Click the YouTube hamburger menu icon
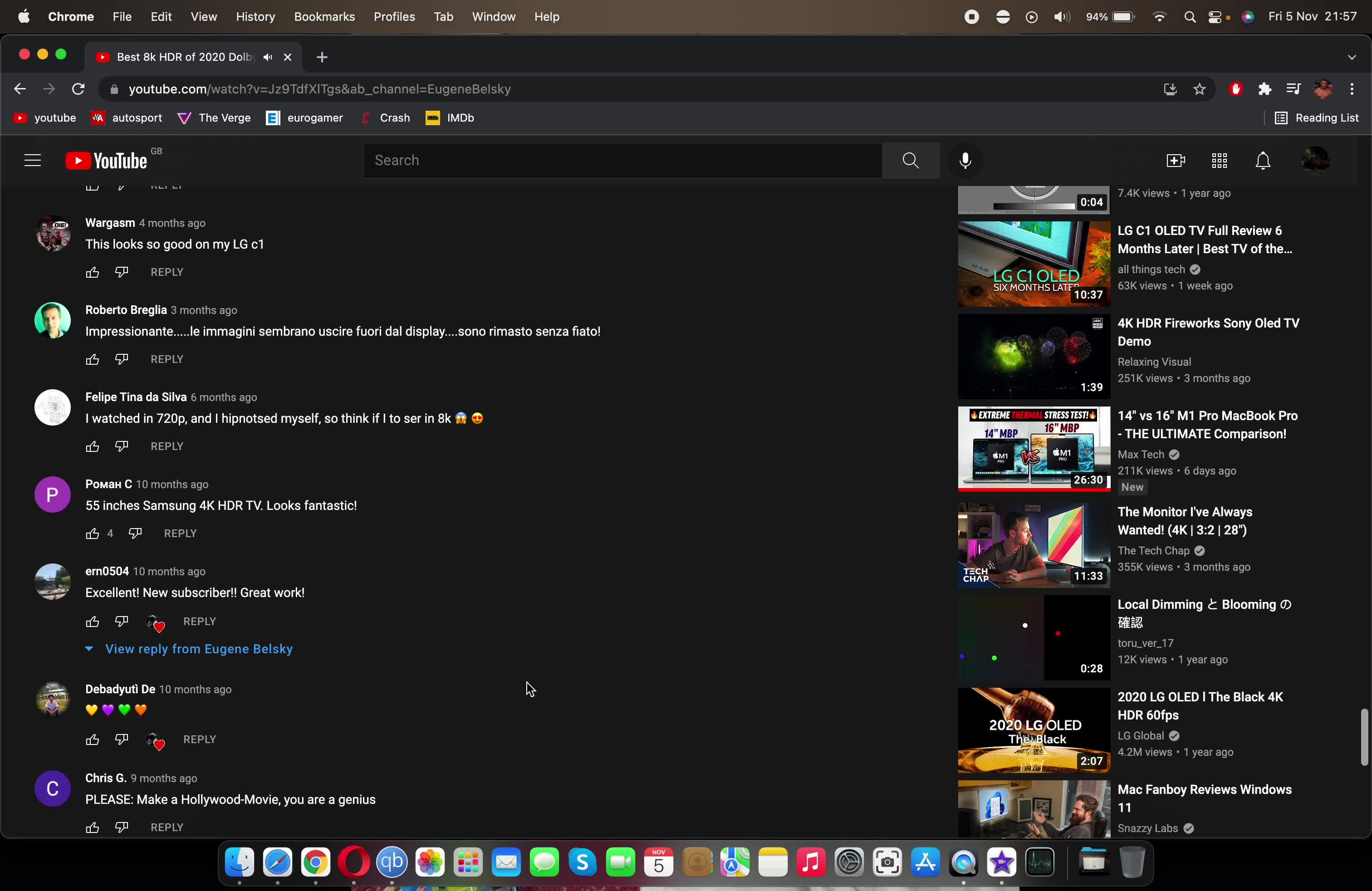The height and width of the screenshot is (891, 1372). (x=32, y=160)
